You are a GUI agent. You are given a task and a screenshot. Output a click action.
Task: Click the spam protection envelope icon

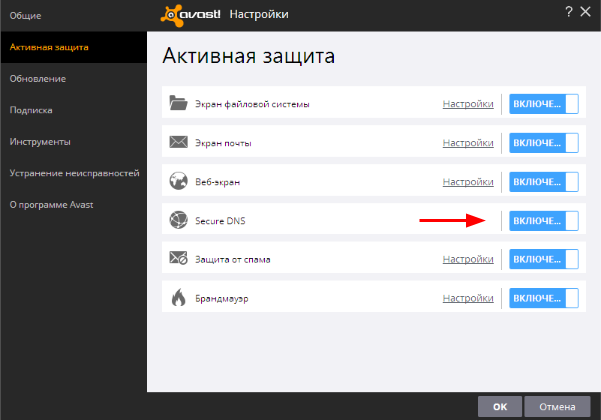pyautogui.click(x=179, y=259)
